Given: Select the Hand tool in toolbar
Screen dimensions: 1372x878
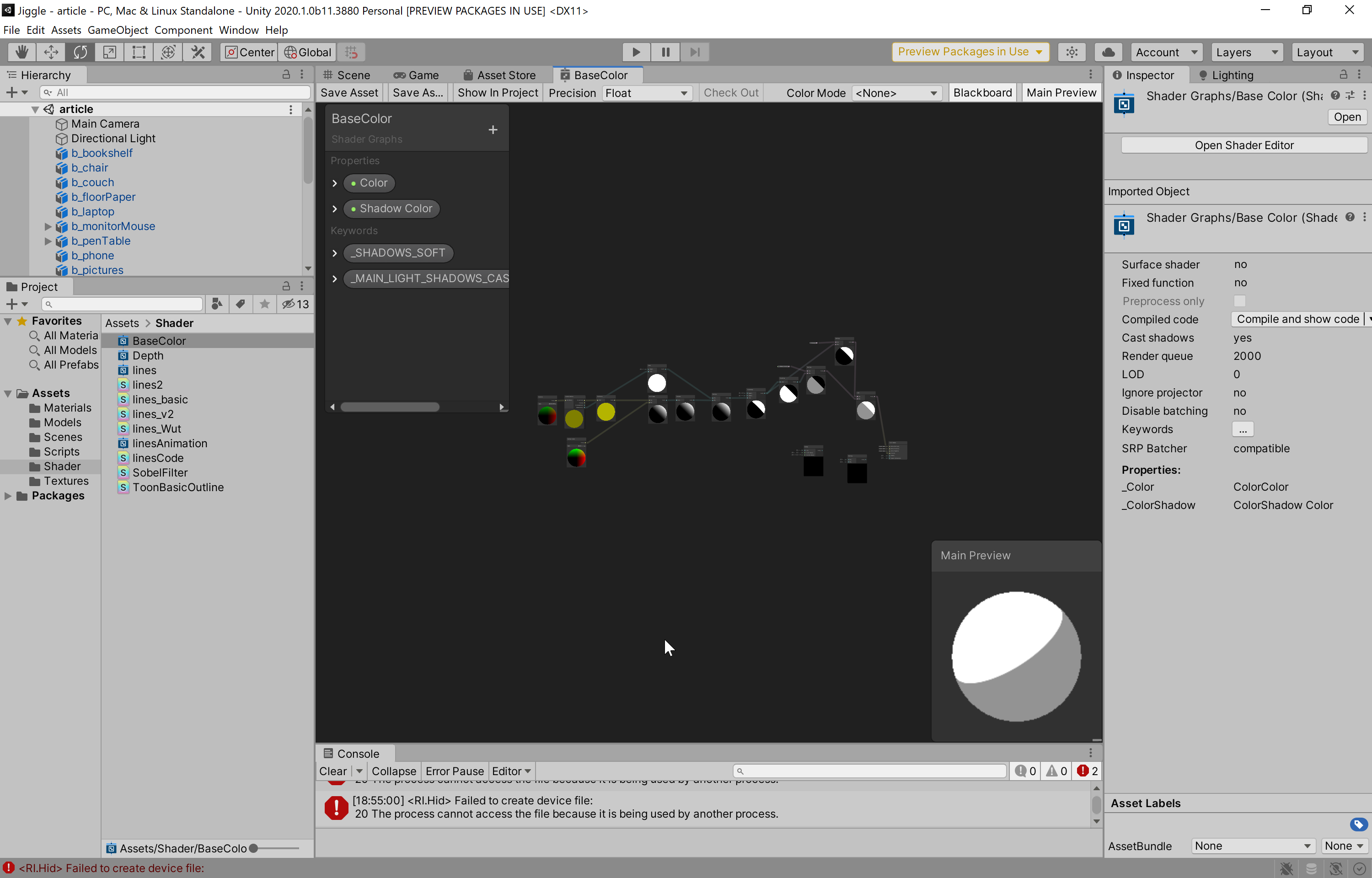Looking at the screenshot, I should tap(21, 52).
